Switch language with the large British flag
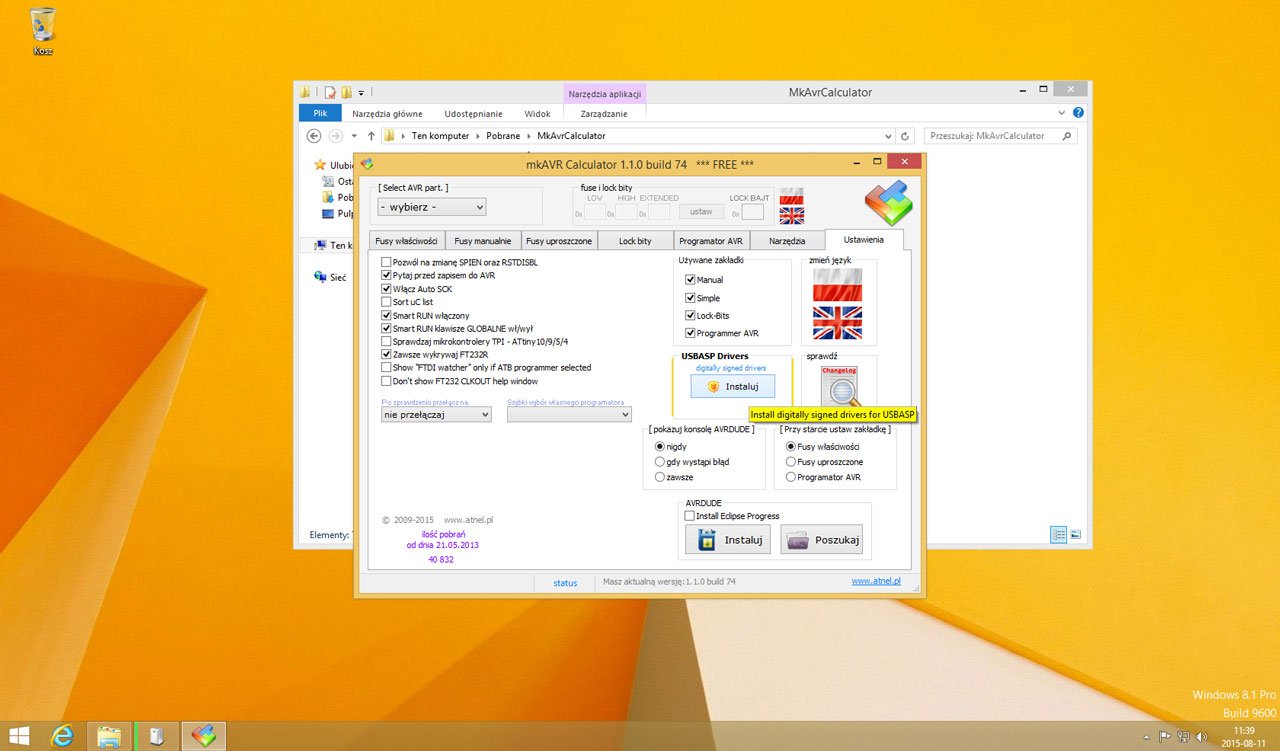 837,323
